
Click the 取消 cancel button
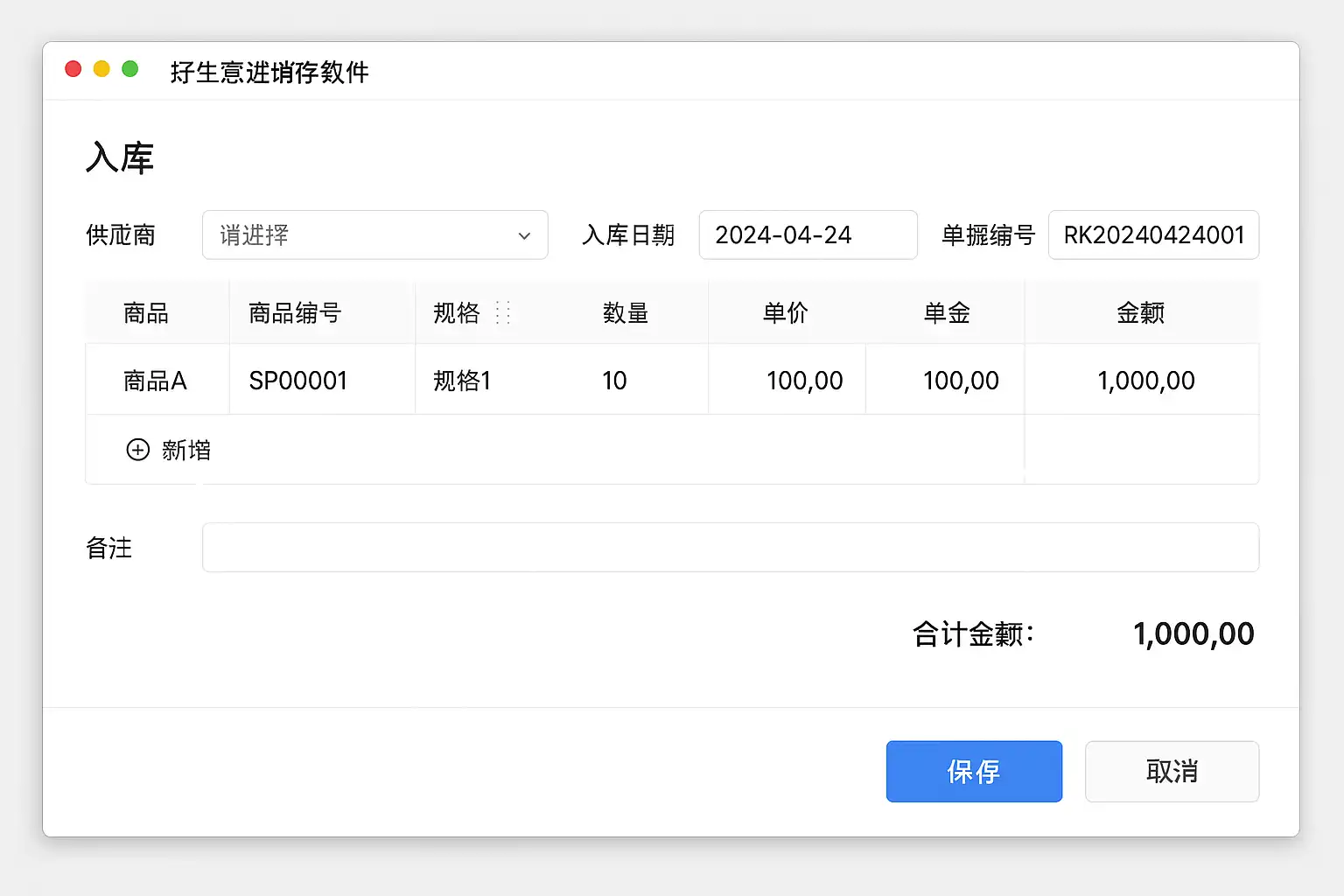[x=1172, y=771]
